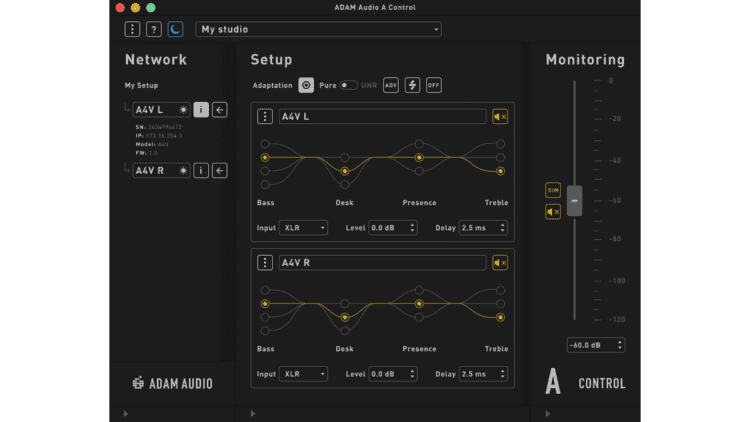This screenshot has height=422, width=750.
Task: Open the My studio setup dropdown
Action: (318, 29)
